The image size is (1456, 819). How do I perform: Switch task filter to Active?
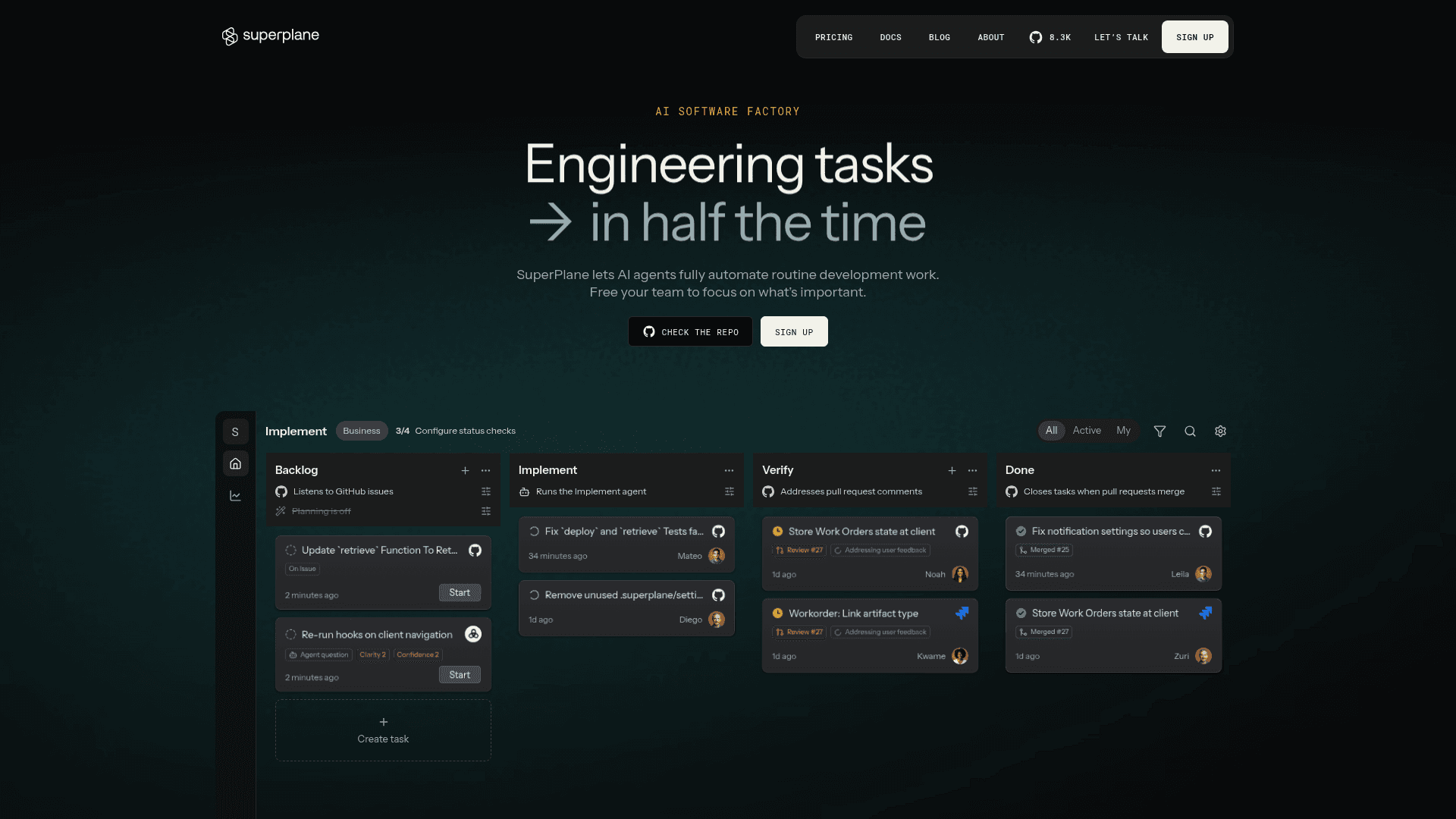tap(1087, 431)
